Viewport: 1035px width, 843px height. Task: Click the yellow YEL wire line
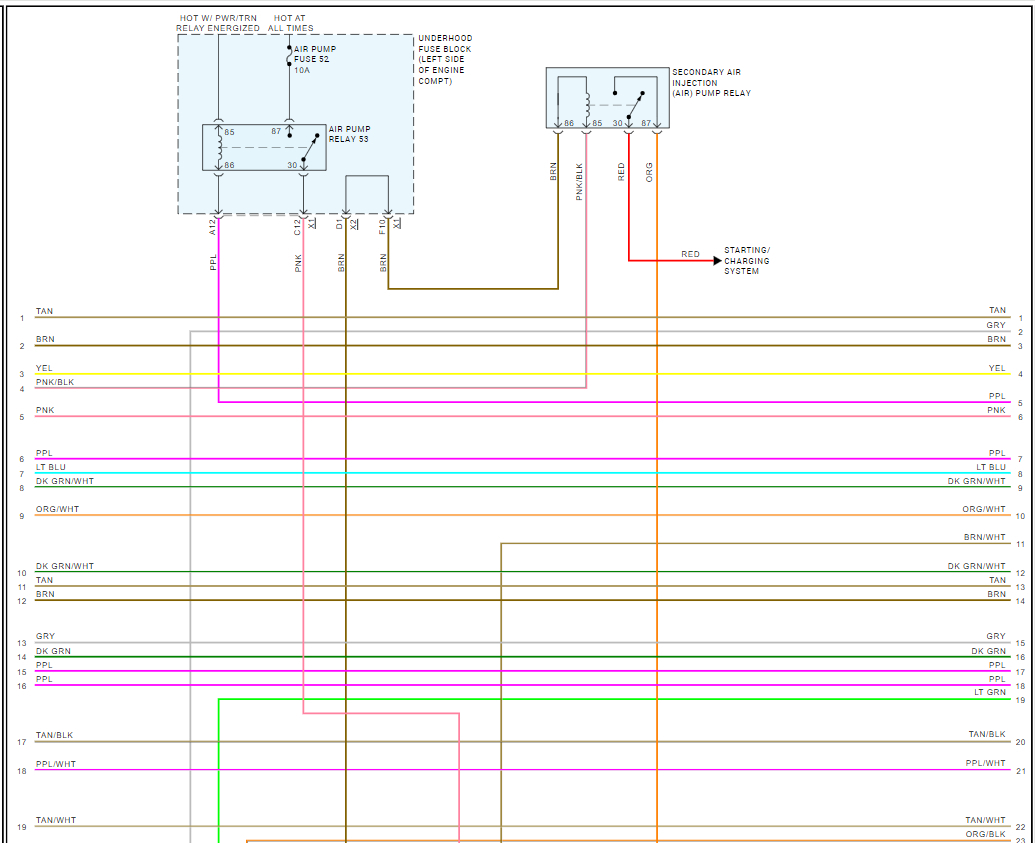pyautogui.click(x=521, y=374)
